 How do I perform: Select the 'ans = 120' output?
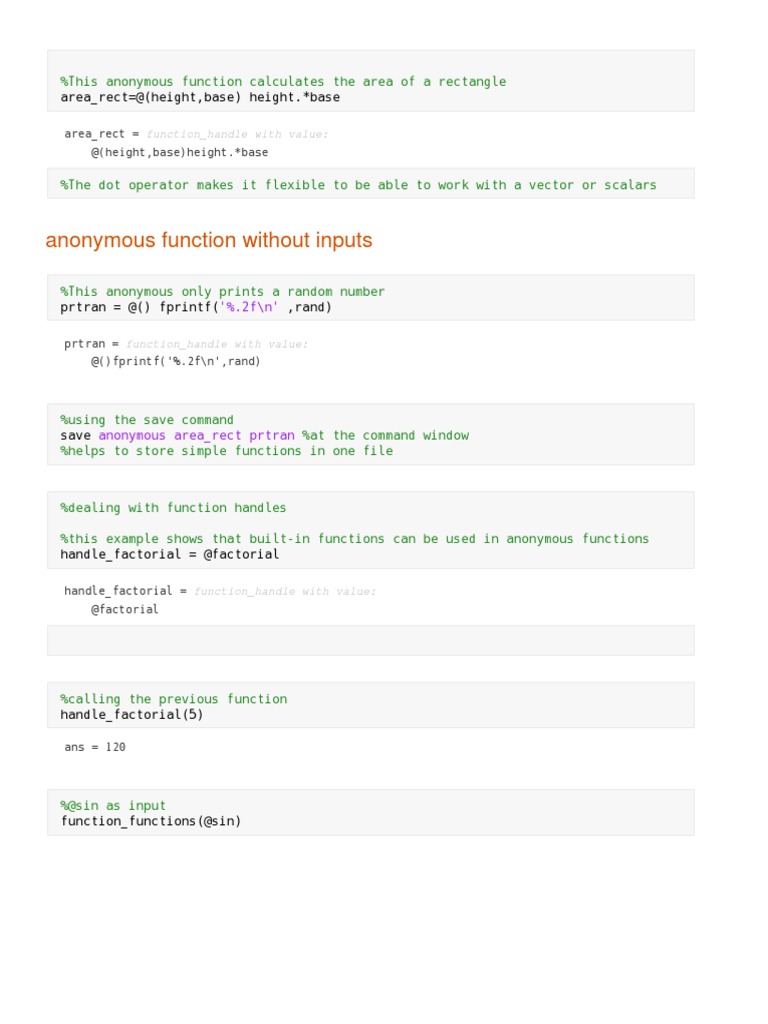tap(95, 747)
